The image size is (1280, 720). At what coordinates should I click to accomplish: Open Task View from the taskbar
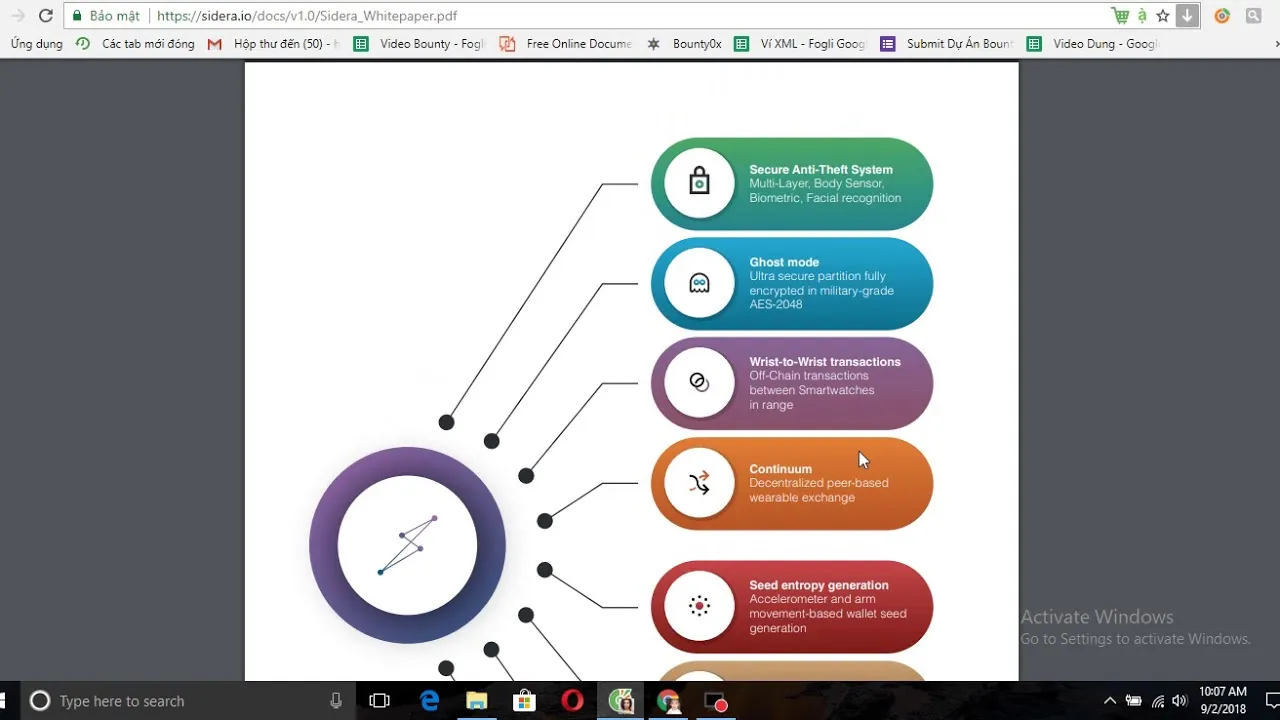[x=379, y=701]
